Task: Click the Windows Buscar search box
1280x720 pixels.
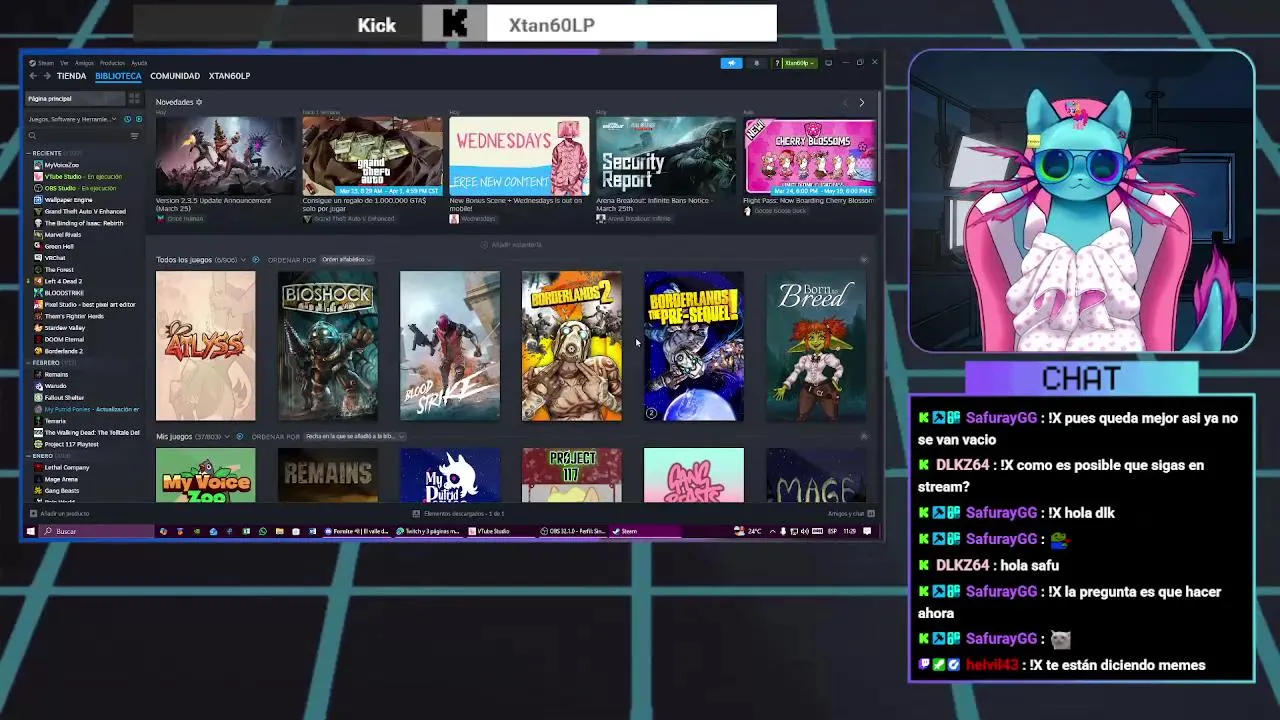Action: click(96, 532)
